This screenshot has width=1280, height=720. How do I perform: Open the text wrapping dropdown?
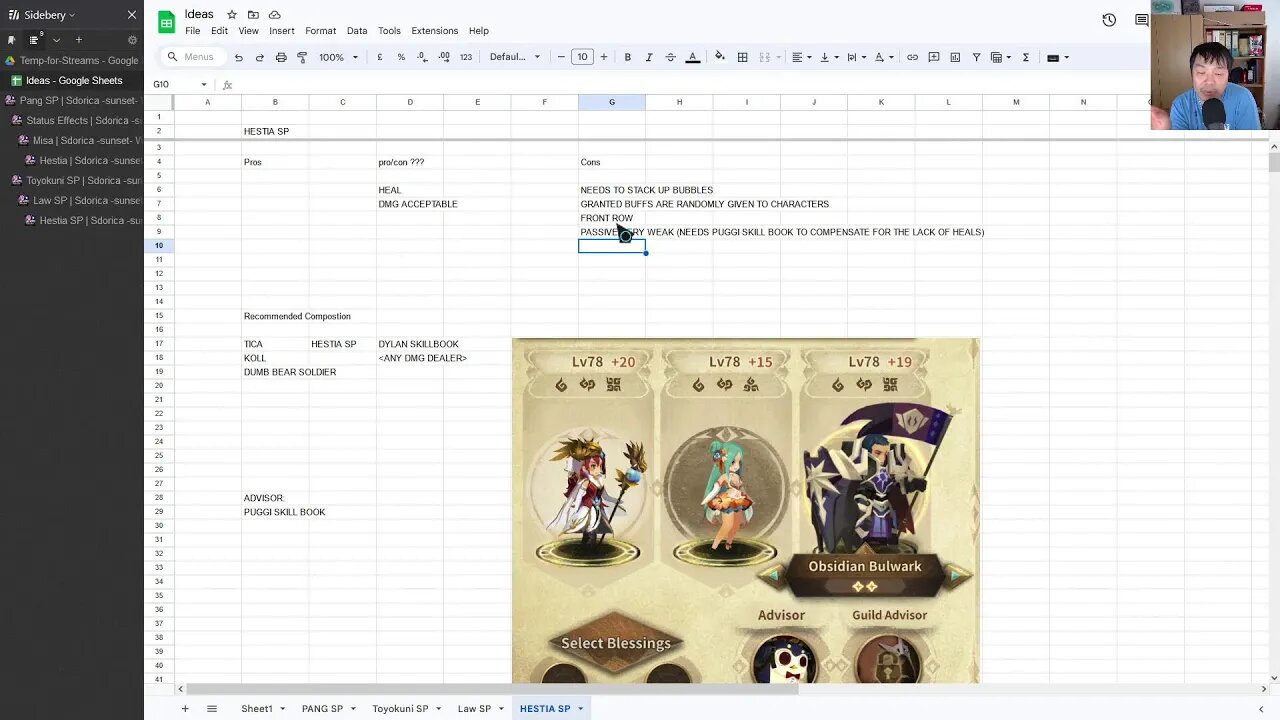856,57
